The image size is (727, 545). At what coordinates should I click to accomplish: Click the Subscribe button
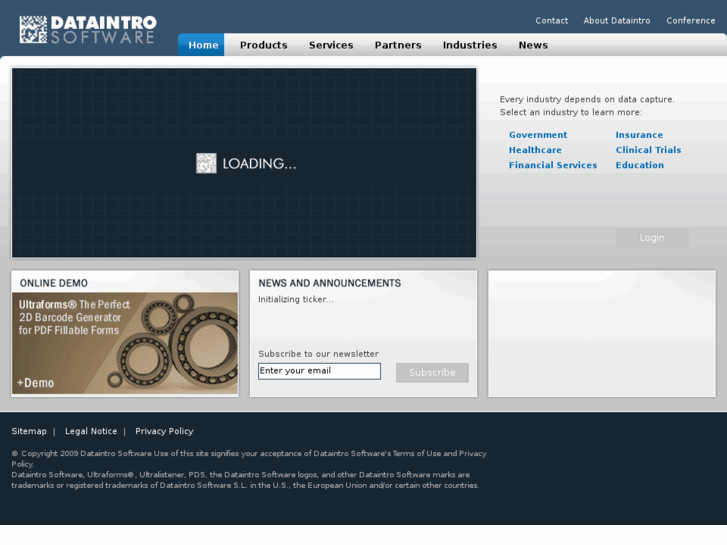tap(432, 372)
